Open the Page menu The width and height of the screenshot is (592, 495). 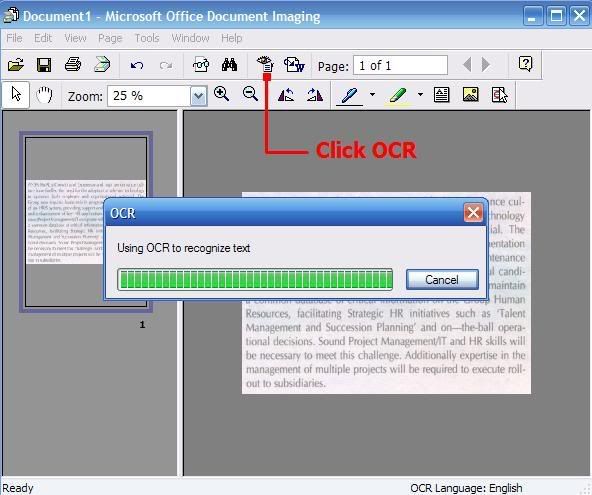click(110, 38)
